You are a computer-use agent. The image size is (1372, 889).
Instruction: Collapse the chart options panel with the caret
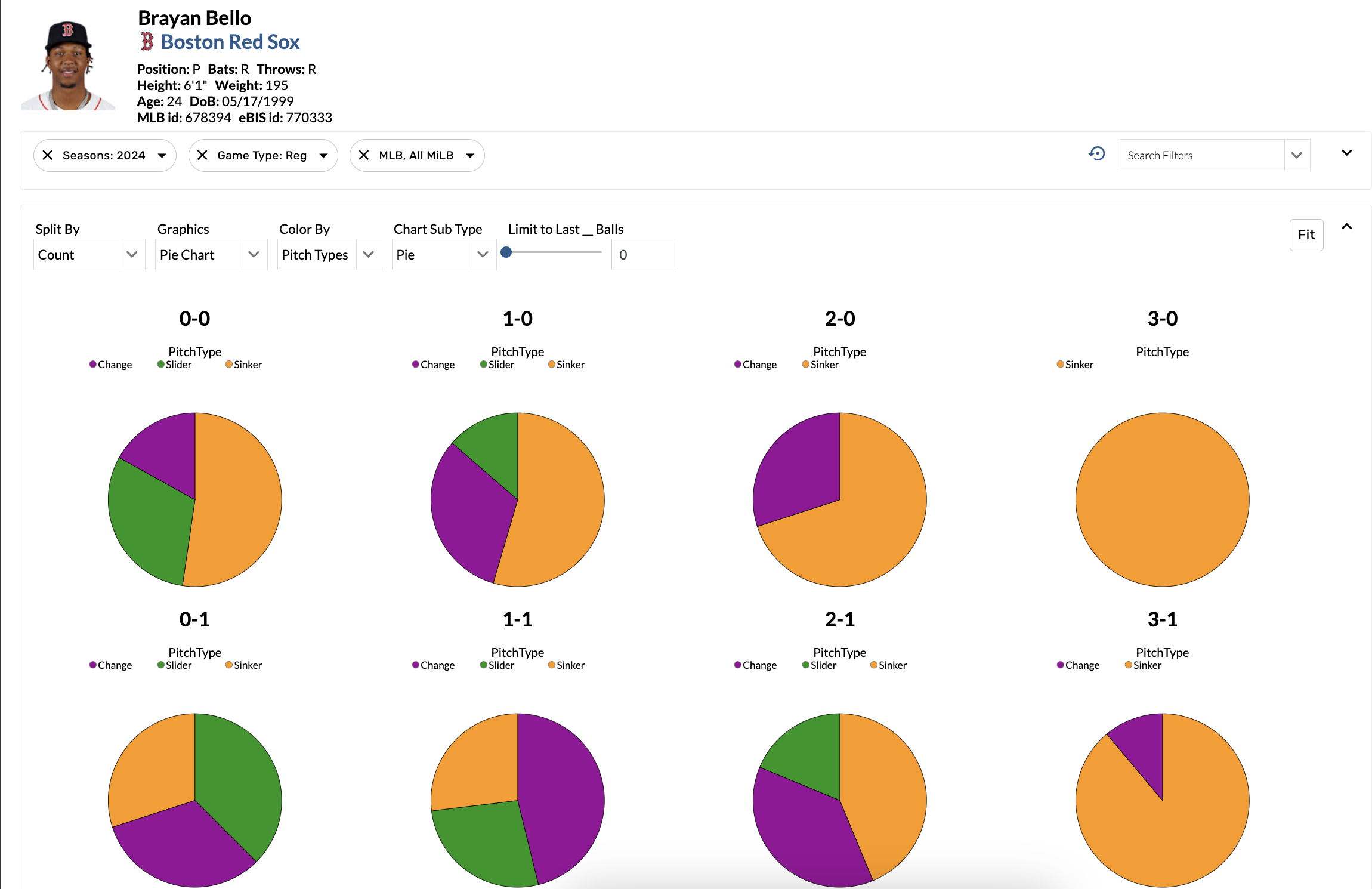point(1347,227)
